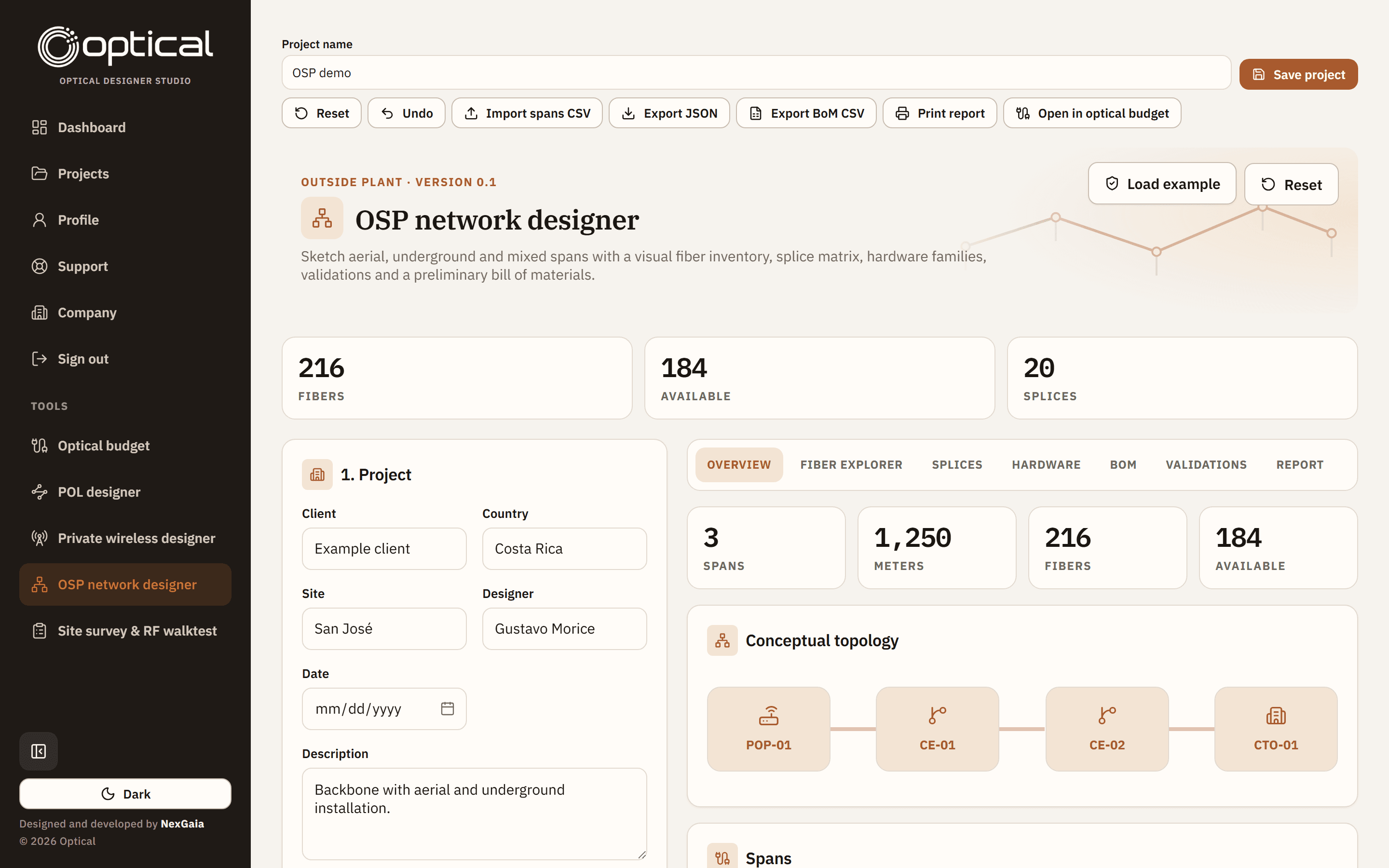Open Site survey & RF walktest
1389x868 pixels.
[125, 631]
